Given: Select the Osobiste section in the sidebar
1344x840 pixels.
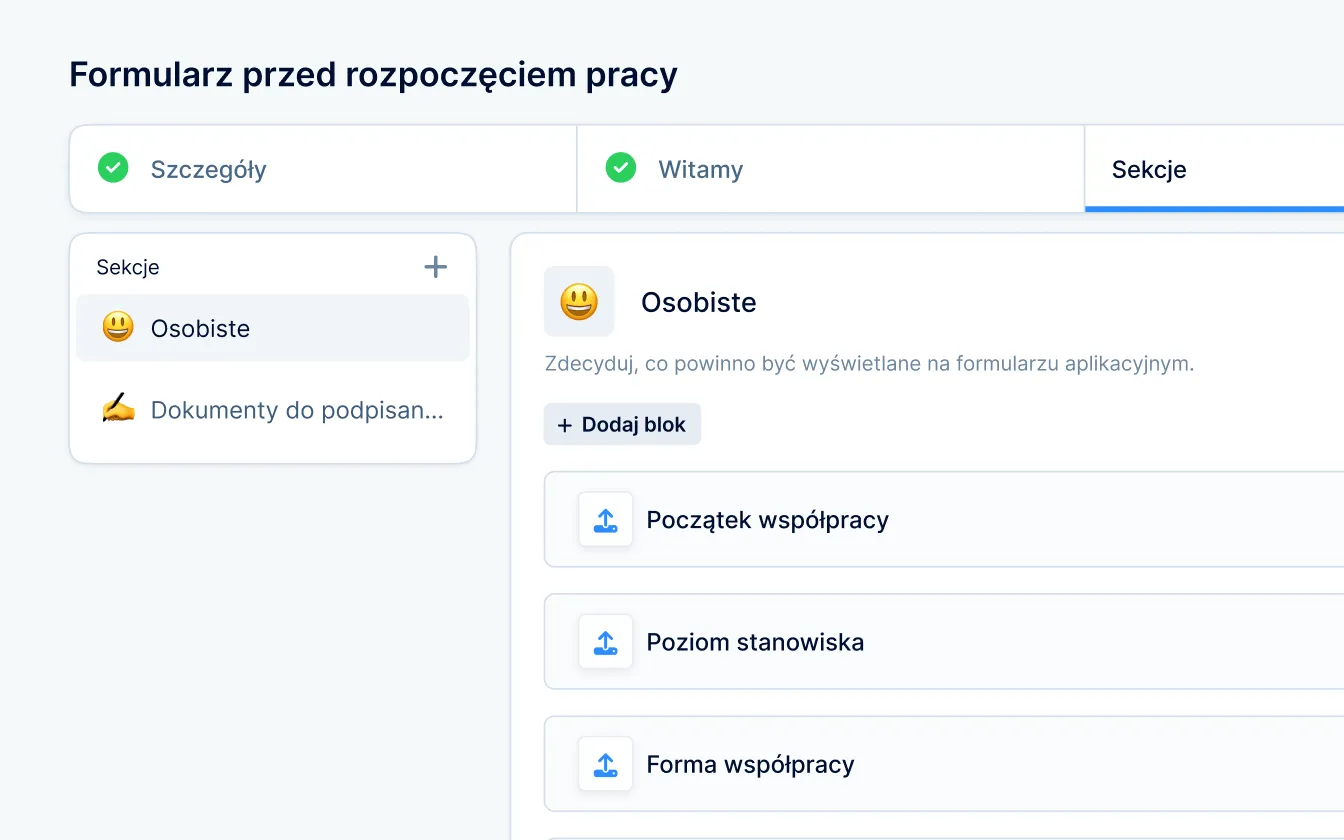Looking at the screenshot, I should pyautogui.click(x=200, y=328).
